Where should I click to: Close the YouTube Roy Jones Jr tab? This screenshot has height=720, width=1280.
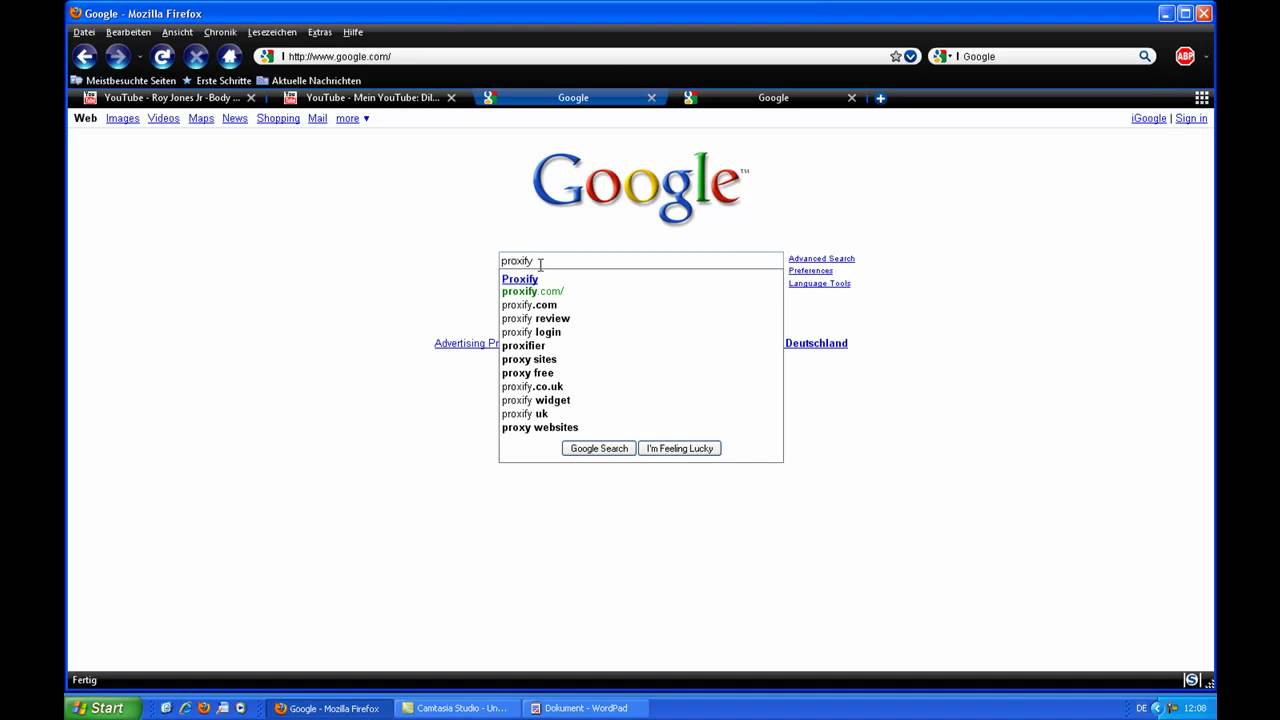point(251,98)
